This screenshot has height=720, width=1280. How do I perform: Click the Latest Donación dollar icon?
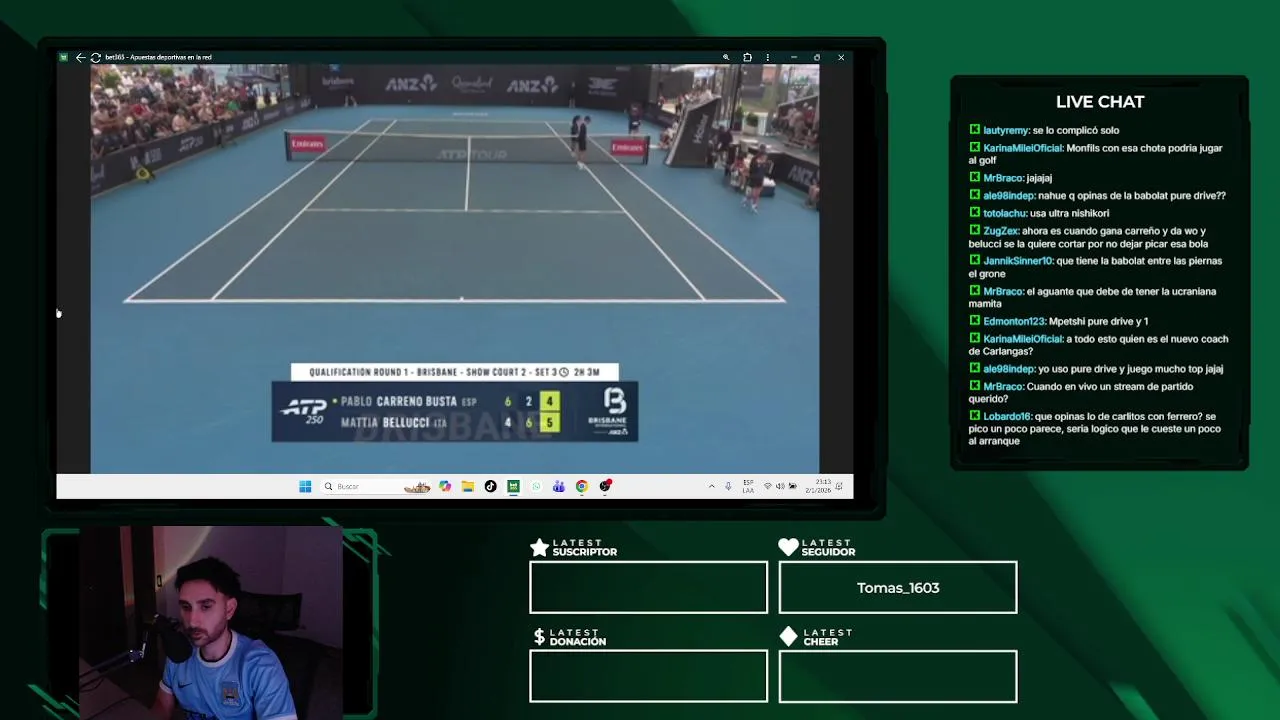coord(540,636)
